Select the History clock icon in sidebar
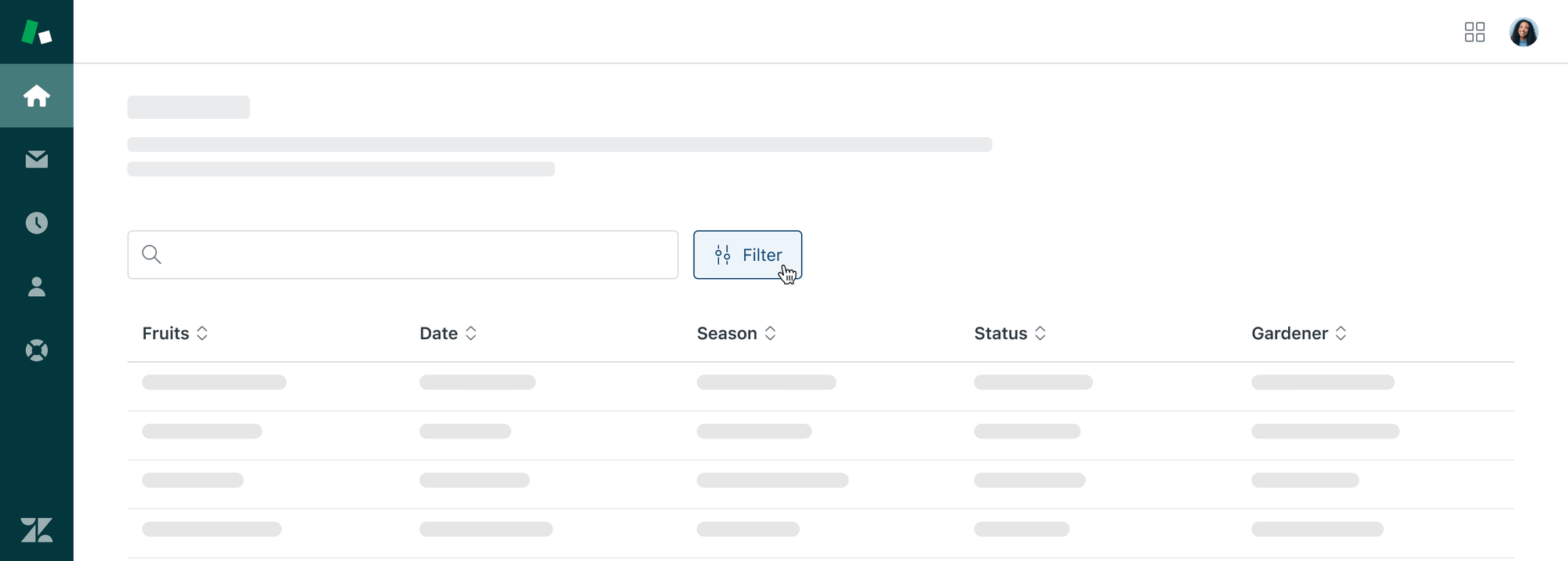Image resolution: width=1568 pixels, height=561 pixels. [37, 223]
